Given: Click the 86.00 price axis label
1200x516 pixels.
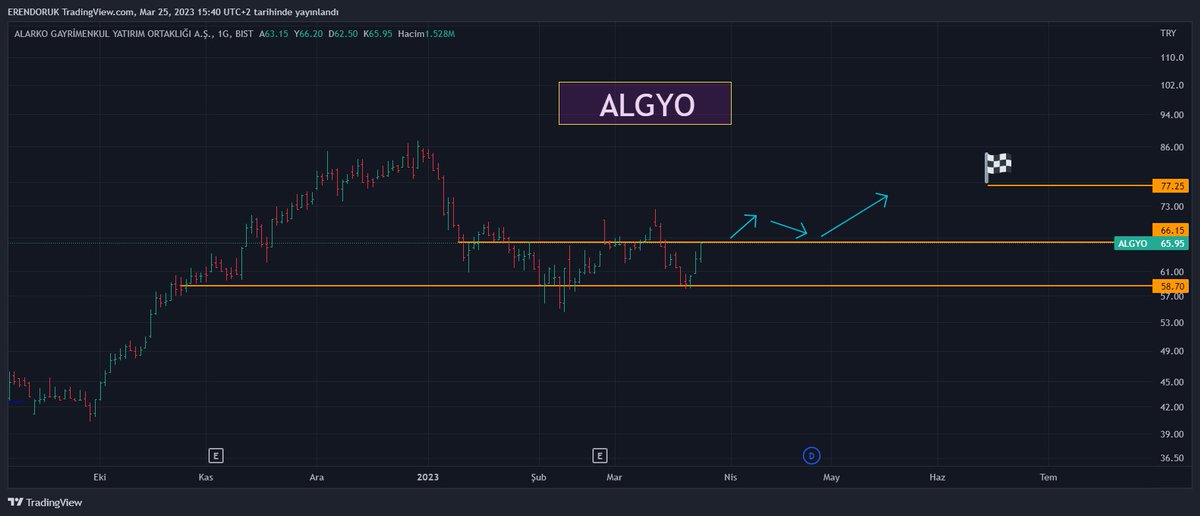Looking at the screenshot, I should [1172, 148].
